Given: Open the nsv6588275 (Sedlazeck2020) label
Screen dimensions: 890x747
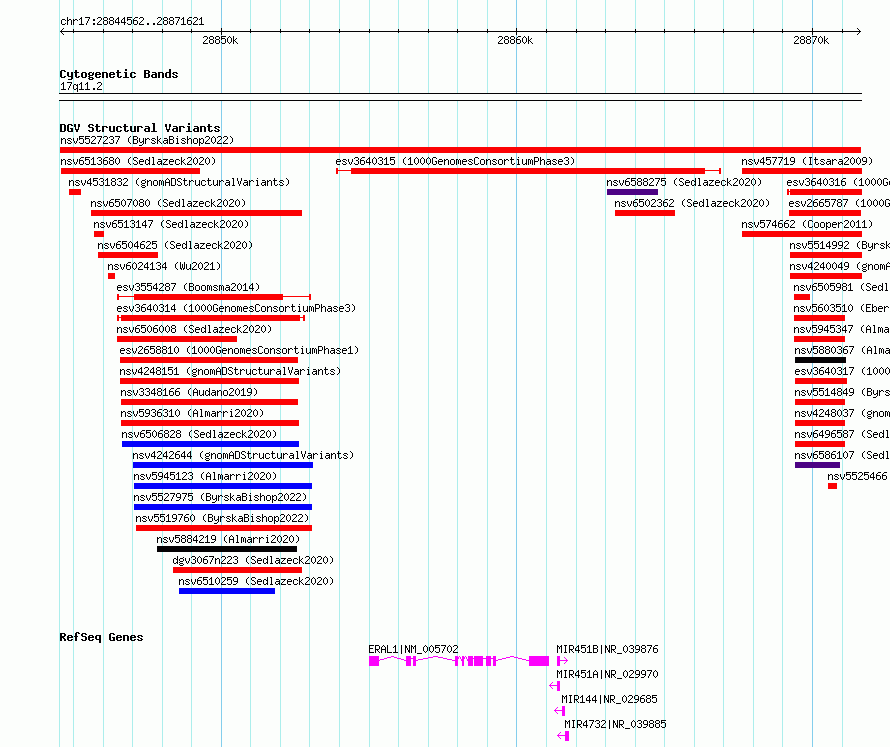Looking at the screenshot, I should click(684, 182).
